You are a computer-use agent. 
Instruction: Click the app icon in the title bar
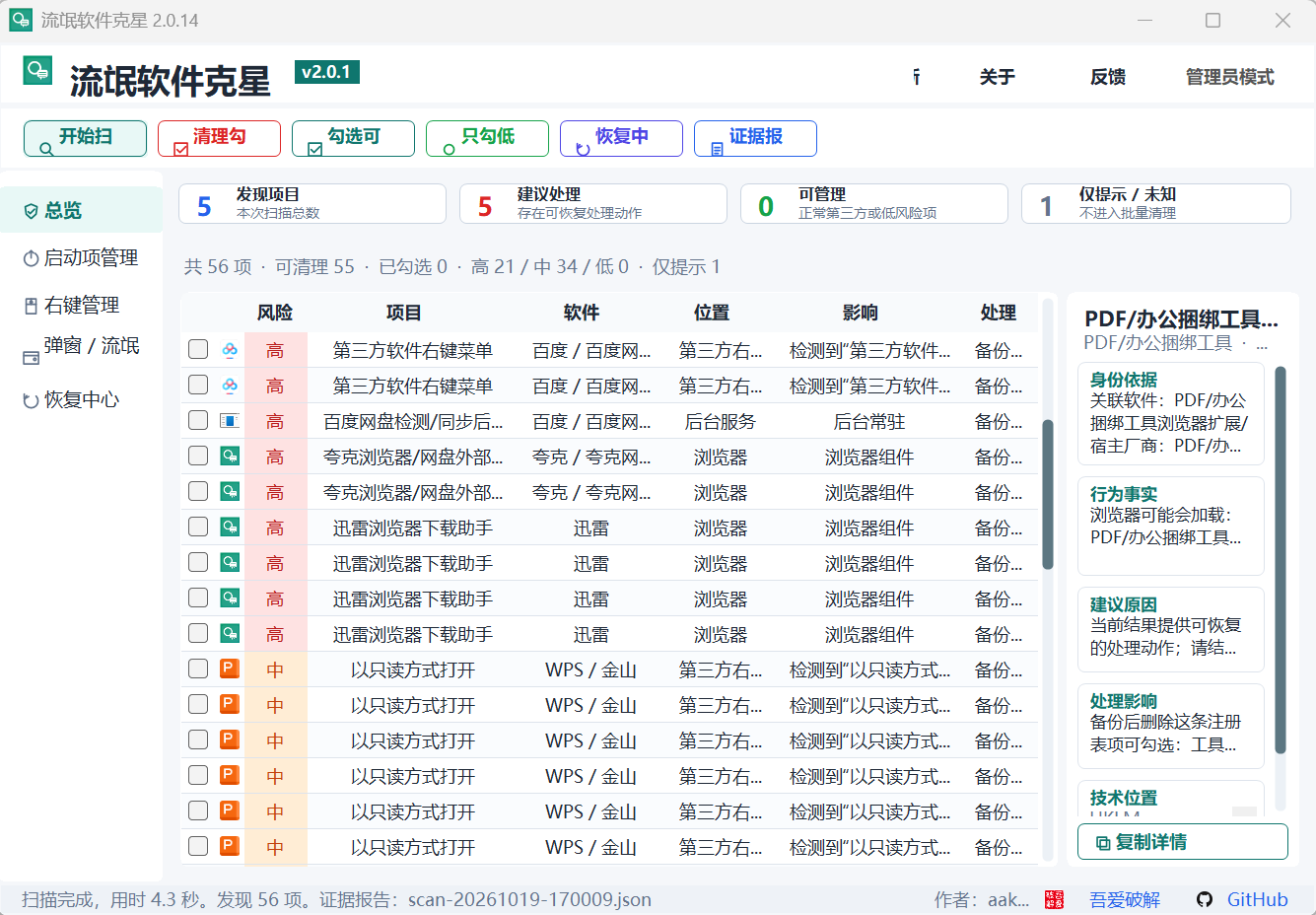point(21,20)
